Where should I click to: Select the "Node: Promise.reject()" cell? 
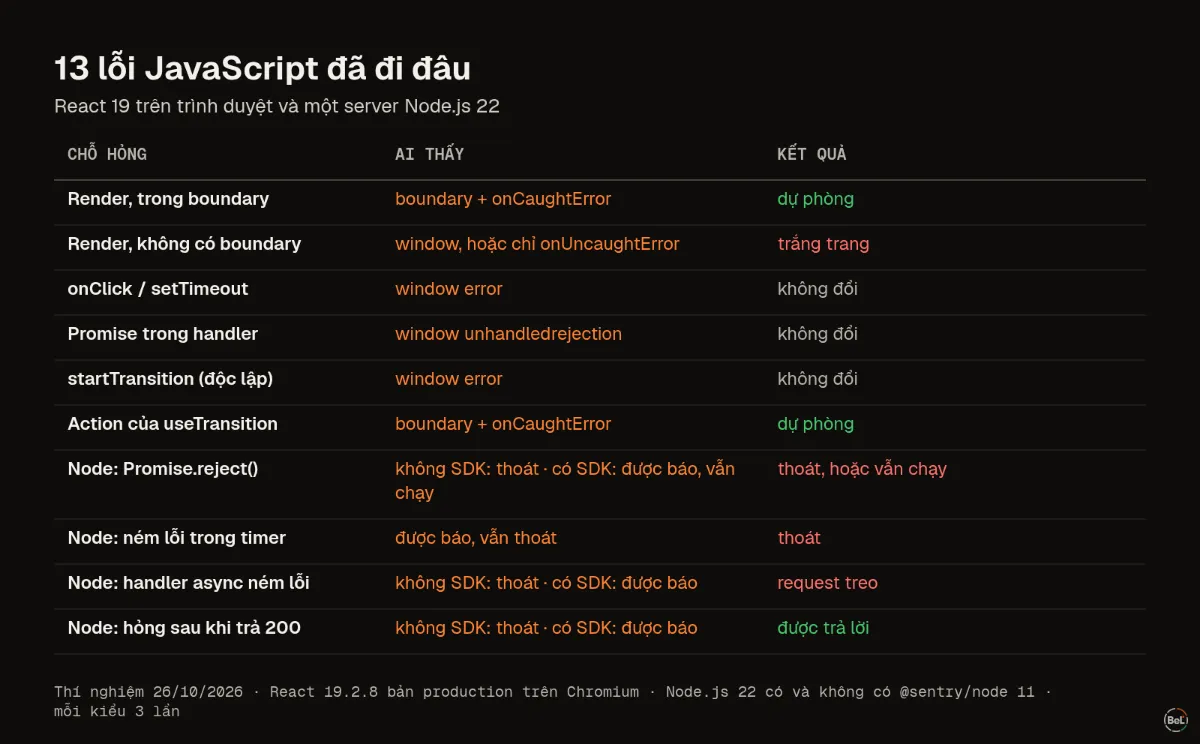coord(163,469)
